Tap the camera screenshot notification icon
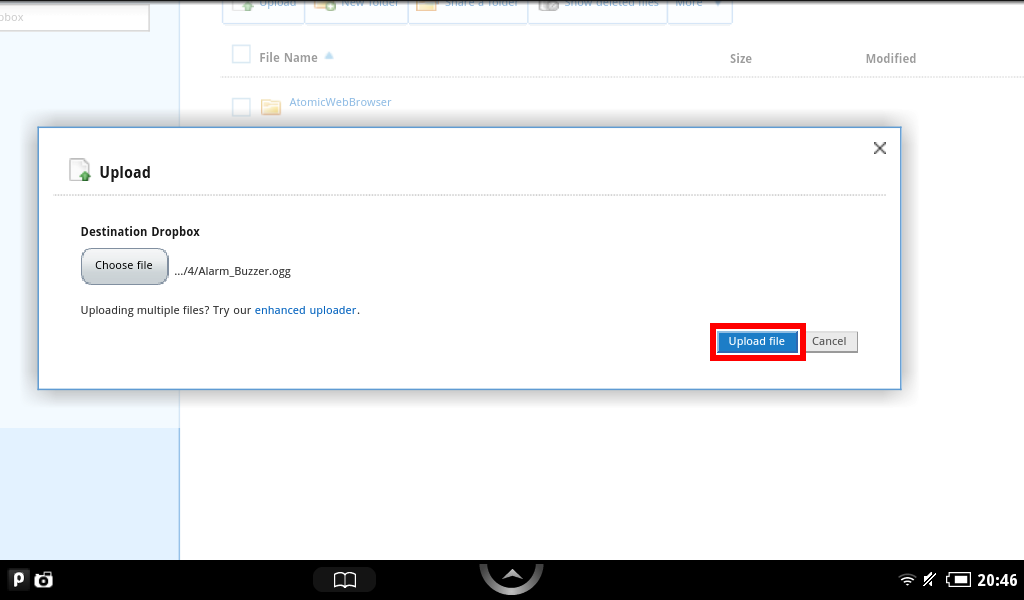 click(x=44, y=580)
